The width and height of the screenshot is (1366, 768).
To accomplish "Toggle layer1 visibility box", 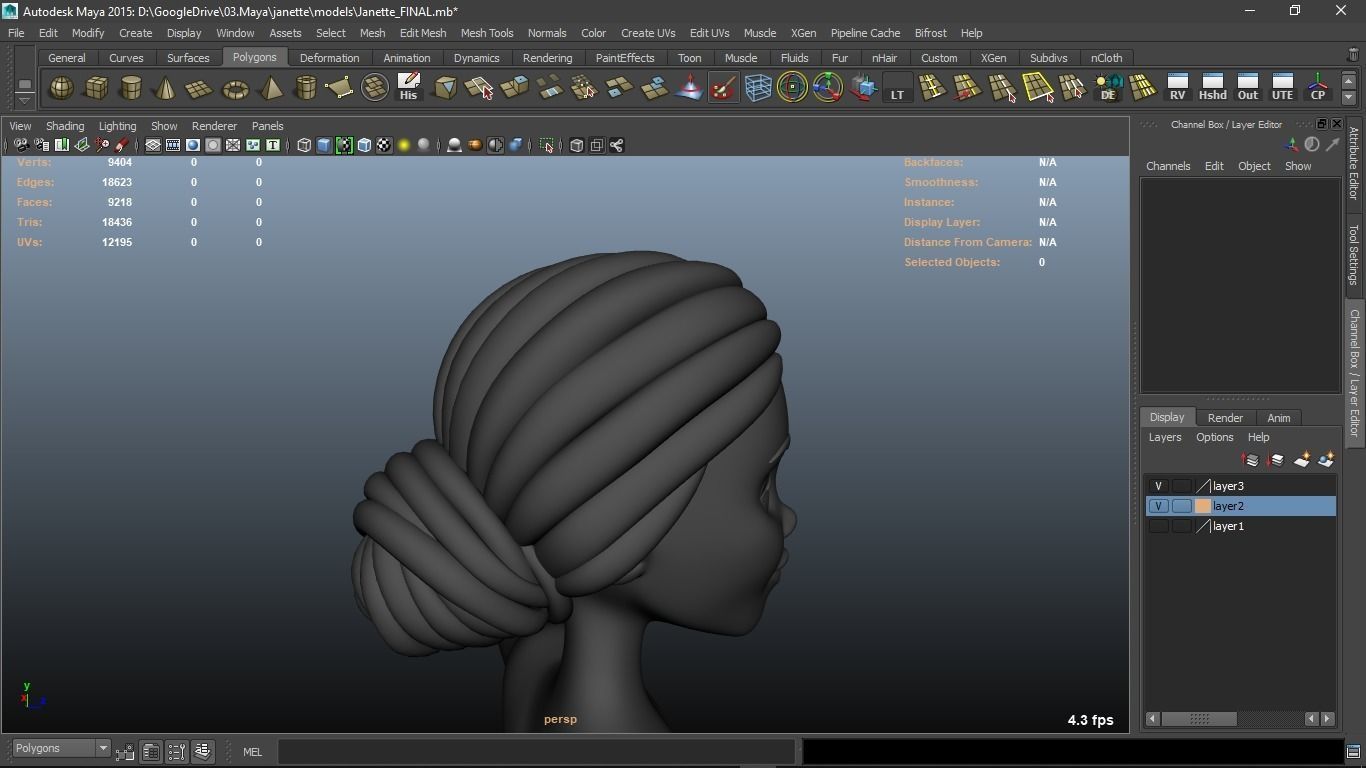I will 1158,526.
